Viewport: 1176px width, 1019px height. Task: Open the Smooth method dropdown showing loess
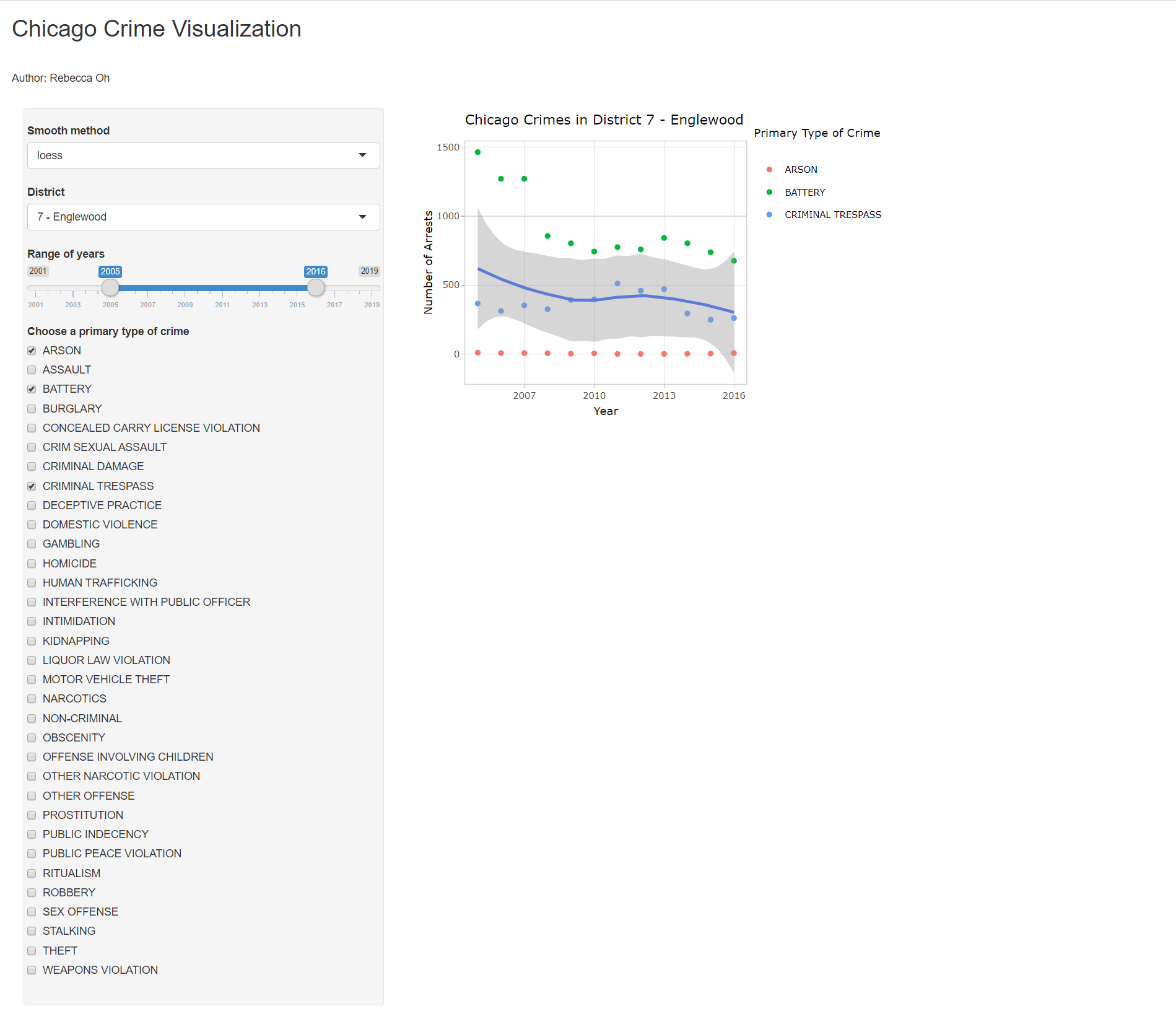pyautogui.click(x=203, y=155)
